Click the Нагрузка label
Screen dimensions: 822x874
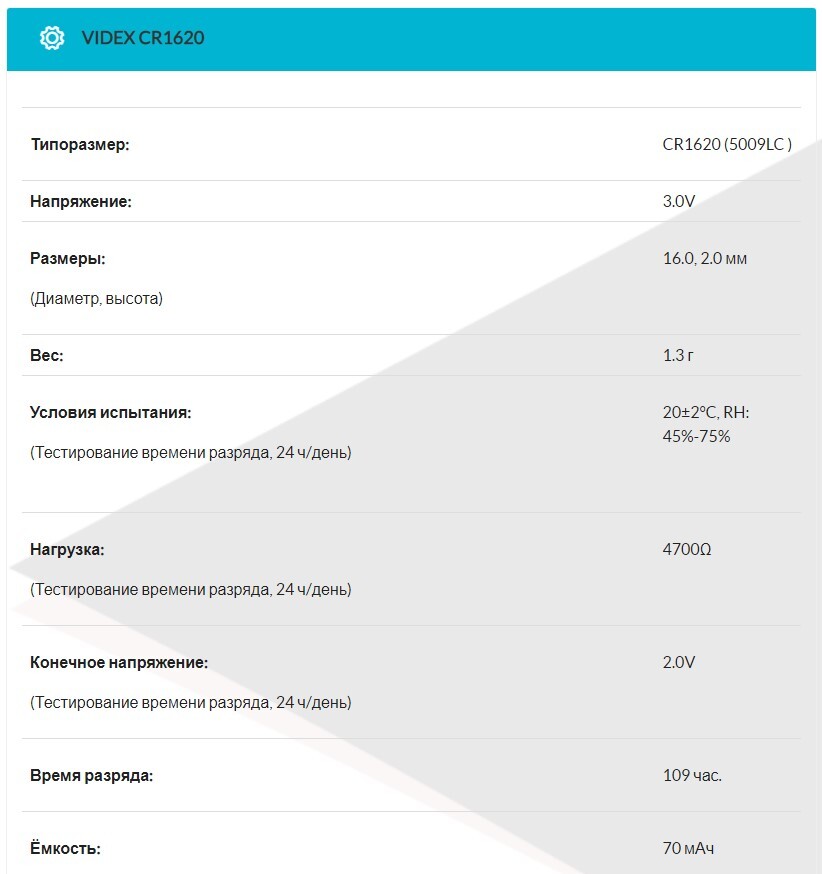(x=67, y=550)
